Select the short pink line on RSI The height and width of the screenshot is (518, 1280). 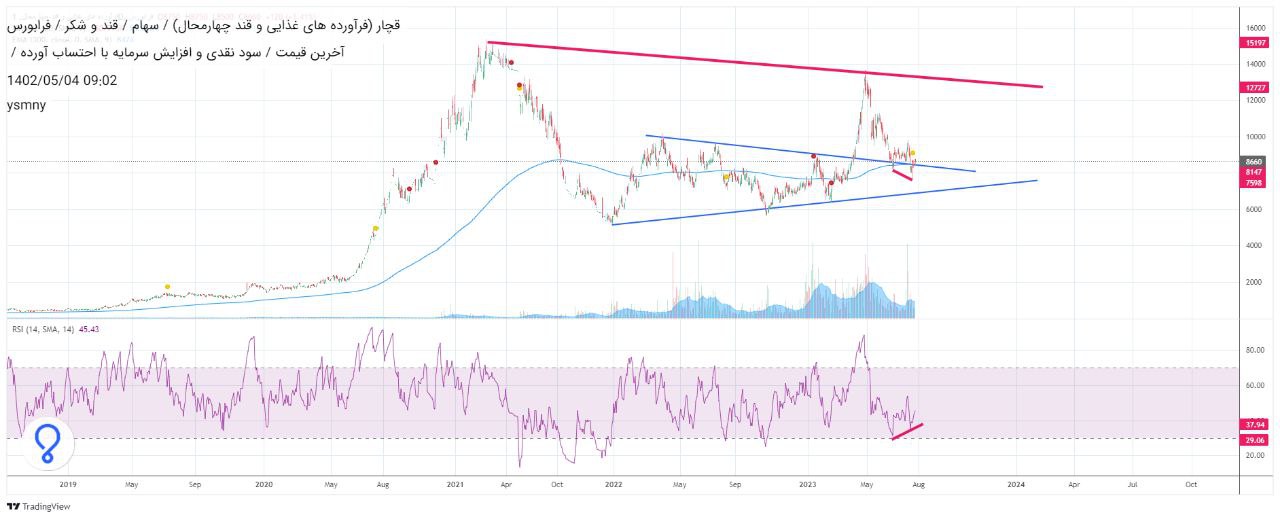tap(908, 431)
